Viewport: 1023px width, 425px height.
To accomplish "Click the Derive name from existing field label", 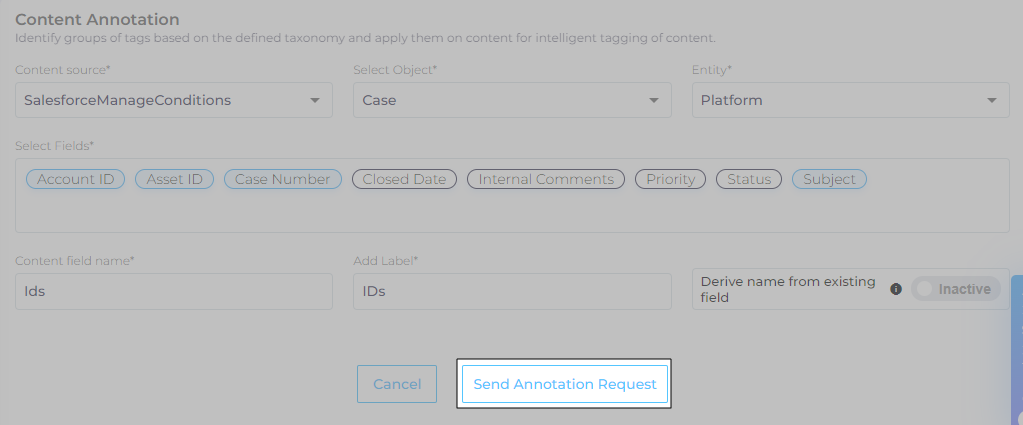I will [788, 289].
